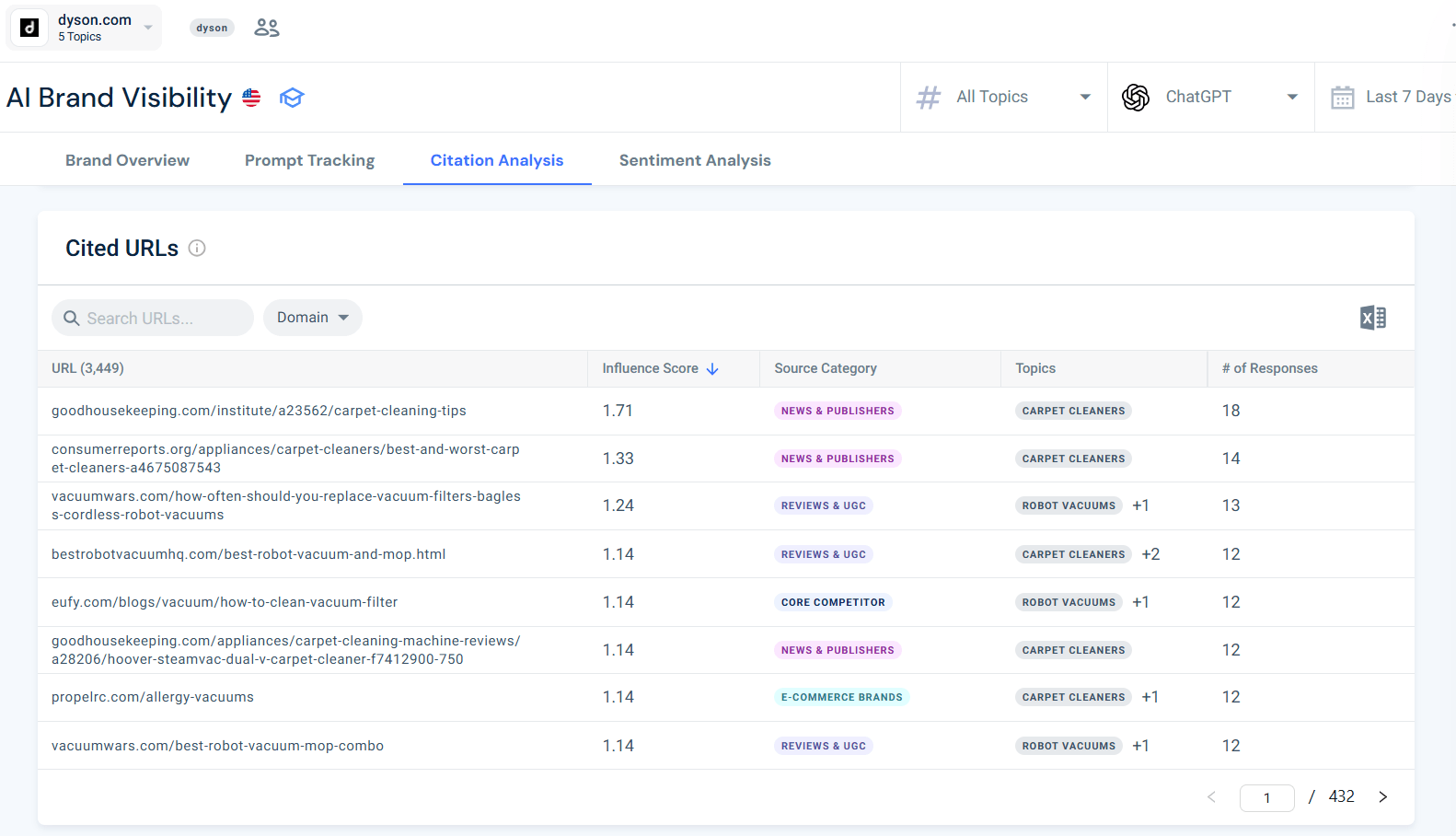Switch to the Brand Overview tab
Image resolution: width=1456 pixels, height=836 pixels.
(x=127, y=160)
